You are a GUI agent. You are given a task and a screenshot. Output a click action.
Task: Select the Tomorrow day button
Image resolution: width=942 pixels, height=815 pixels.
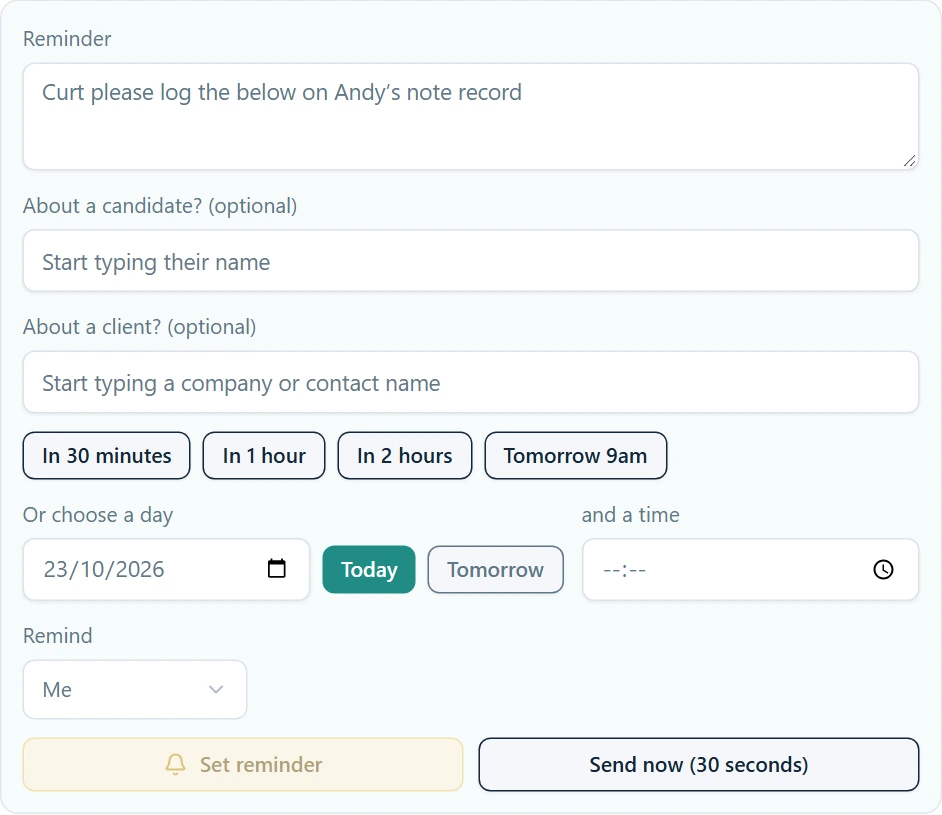point(496,569)
